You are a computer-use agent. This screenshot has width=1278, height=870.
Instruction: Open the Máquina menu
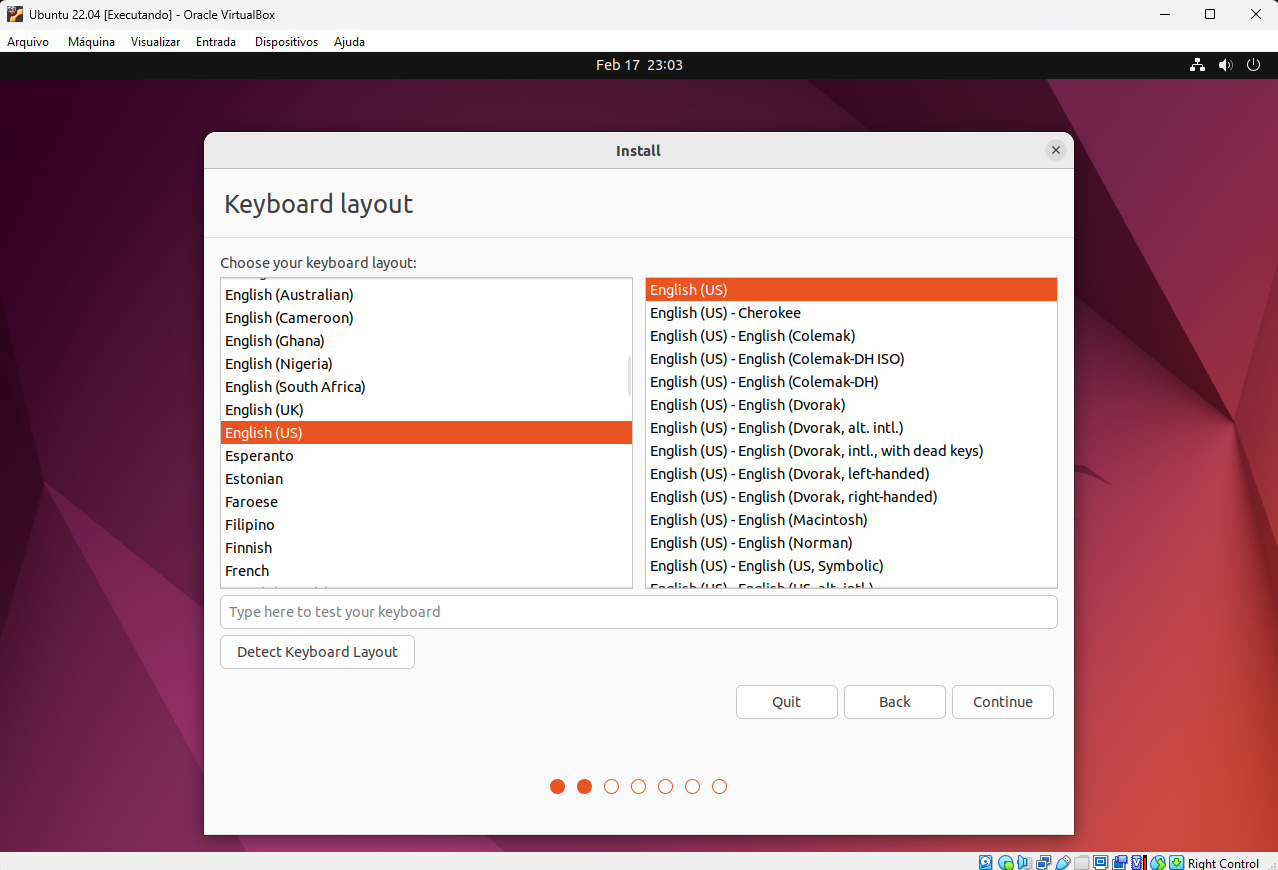coord(91,42)
